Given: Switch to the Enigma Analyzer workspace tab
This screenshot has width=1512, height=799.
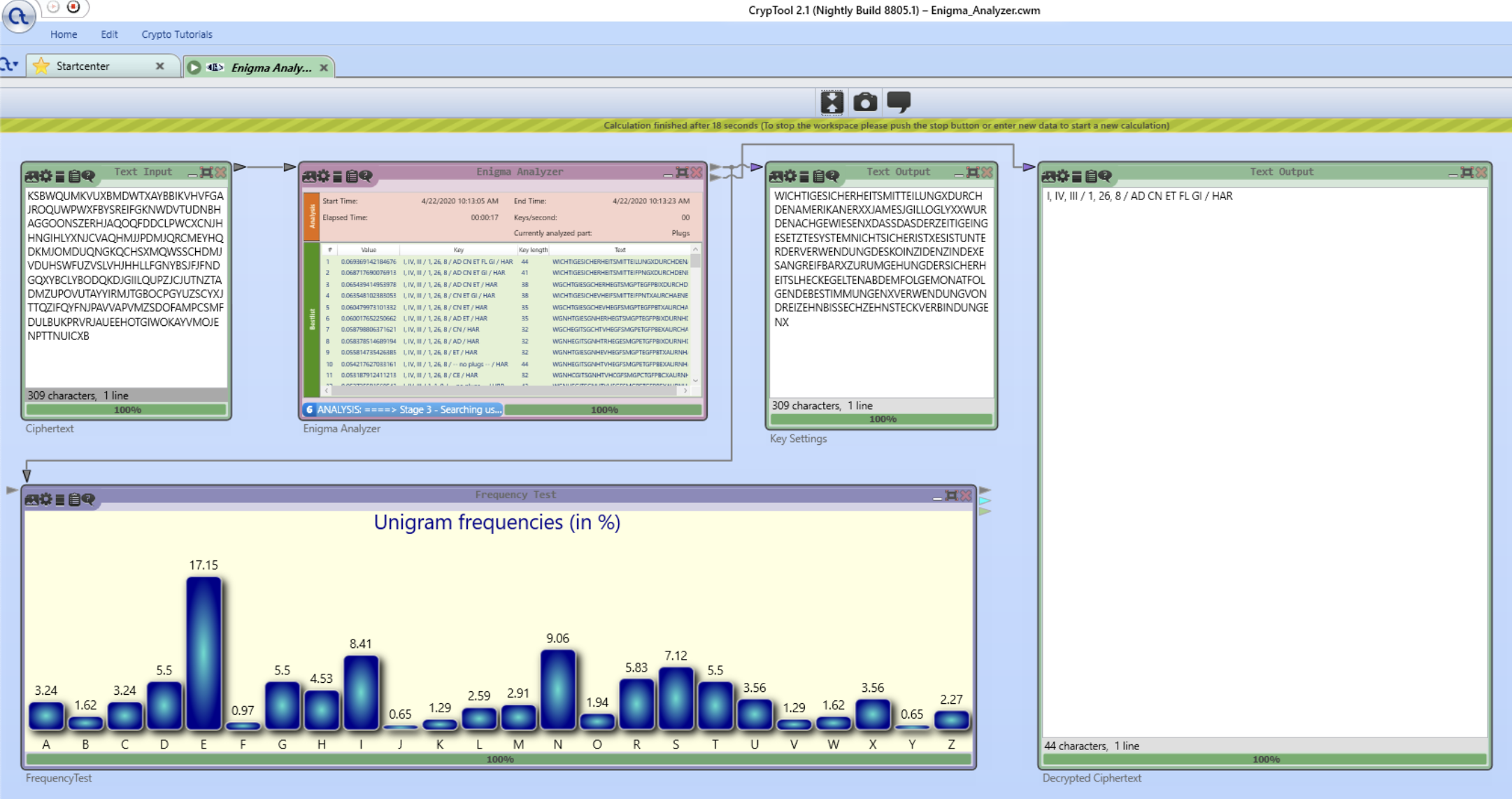Looking at the screenshot, I should pyautogui.click(x=259, y=67).
